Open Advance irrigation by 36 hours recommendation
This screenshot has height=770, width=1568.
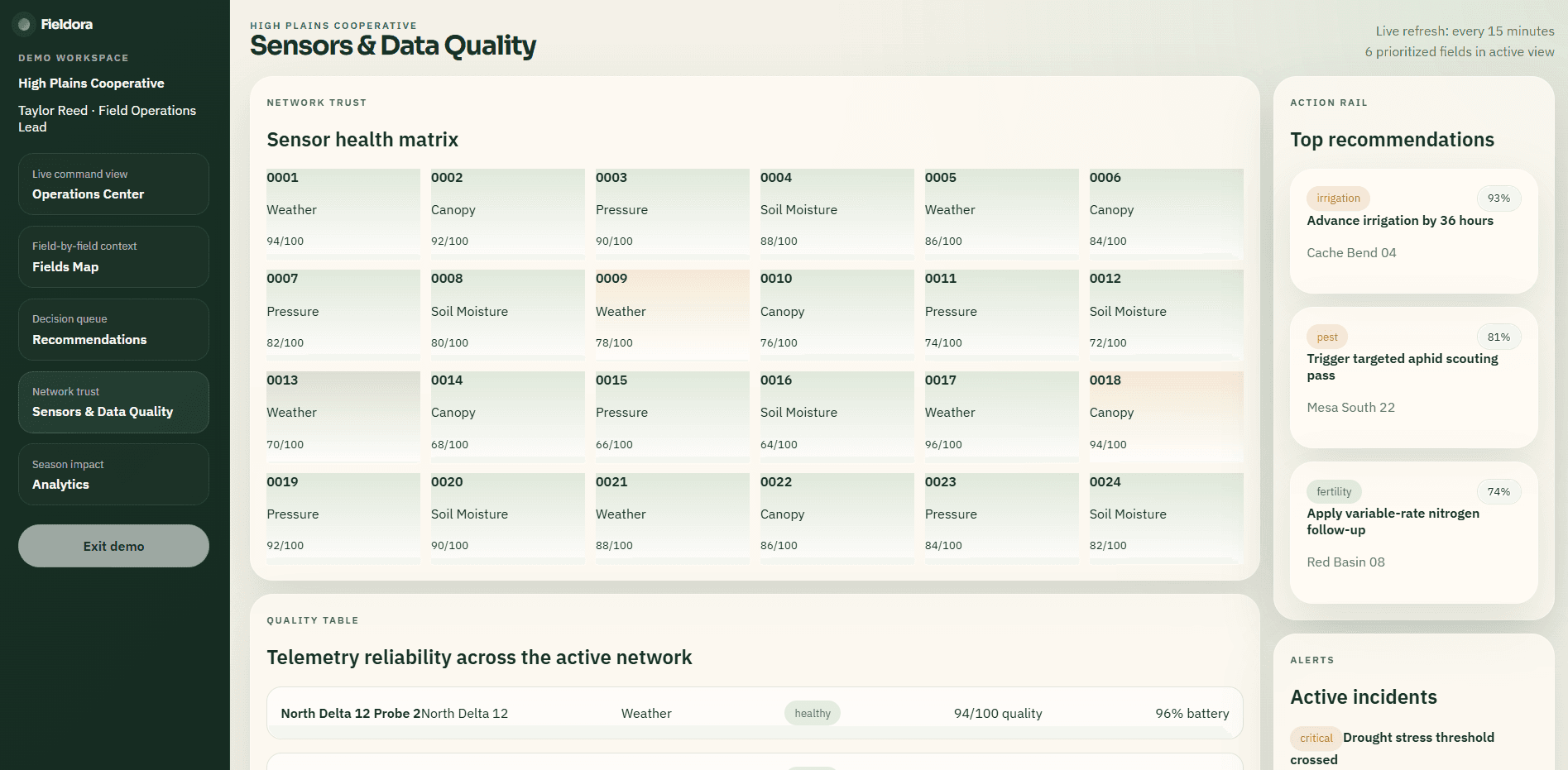pos(1414,232)
